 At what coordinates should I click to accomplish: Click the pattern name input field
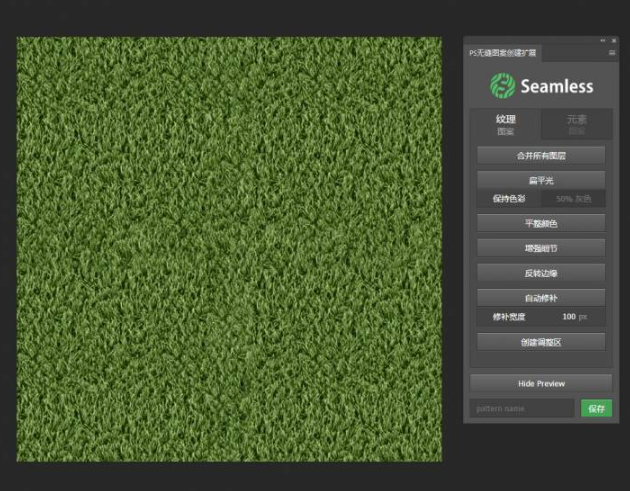click(522, 408)
